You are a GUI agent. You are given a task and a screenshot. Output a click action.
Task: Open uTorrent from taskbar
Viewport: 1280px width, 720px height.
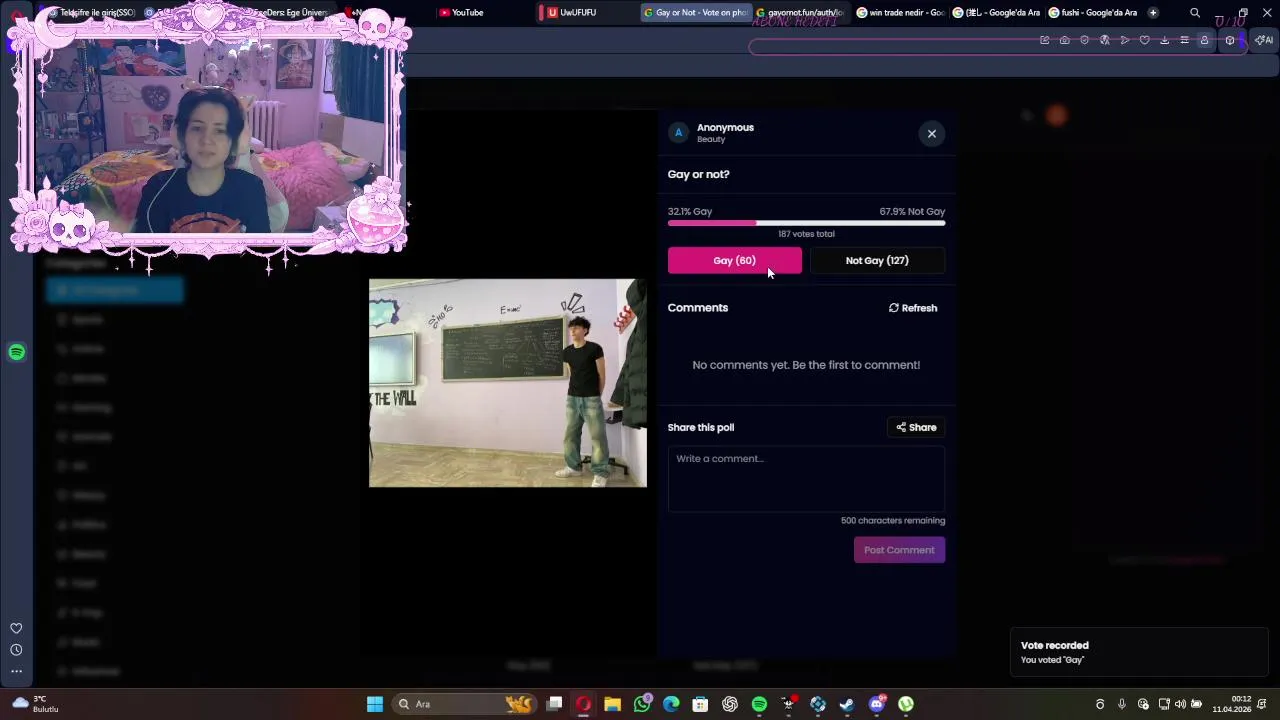(906, 704)
